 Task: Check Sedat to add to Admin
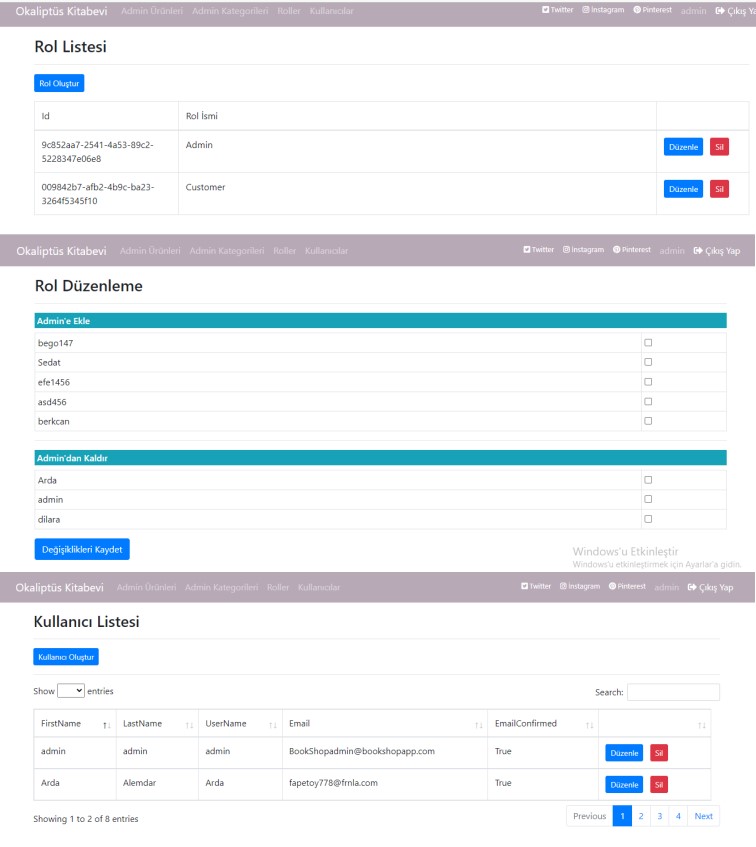point(648,362)
